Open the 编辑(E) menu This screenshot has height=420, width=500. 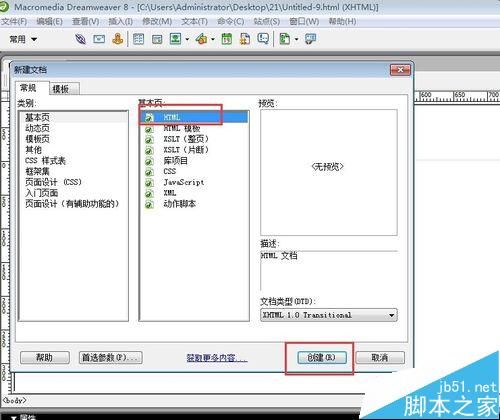[50, 22]
